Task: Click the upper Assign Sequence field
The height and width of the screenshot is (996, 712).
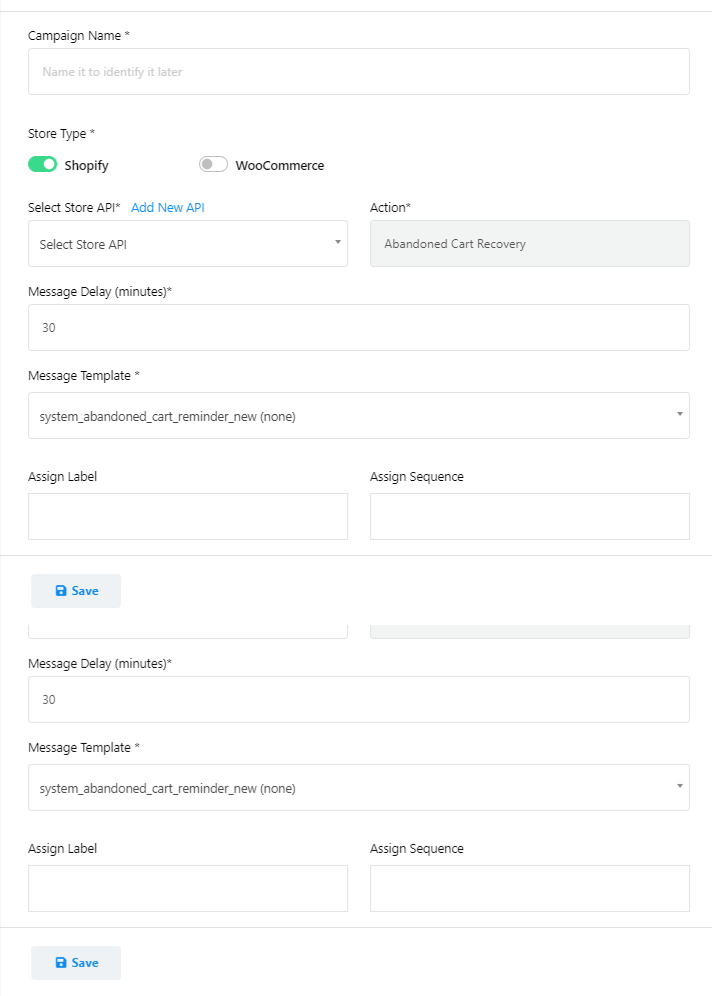Action: click(529, 516)
